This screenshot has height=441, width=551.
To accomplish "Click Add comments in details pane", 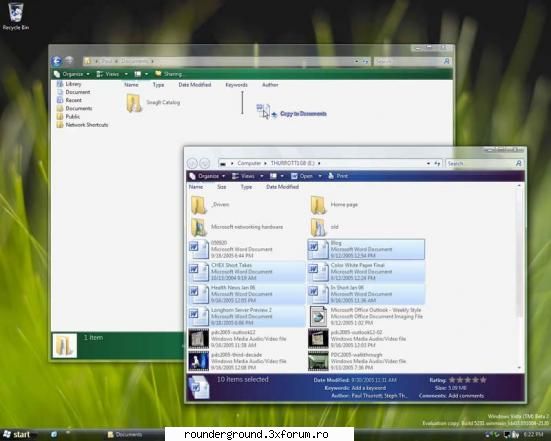I will point(466,396).
